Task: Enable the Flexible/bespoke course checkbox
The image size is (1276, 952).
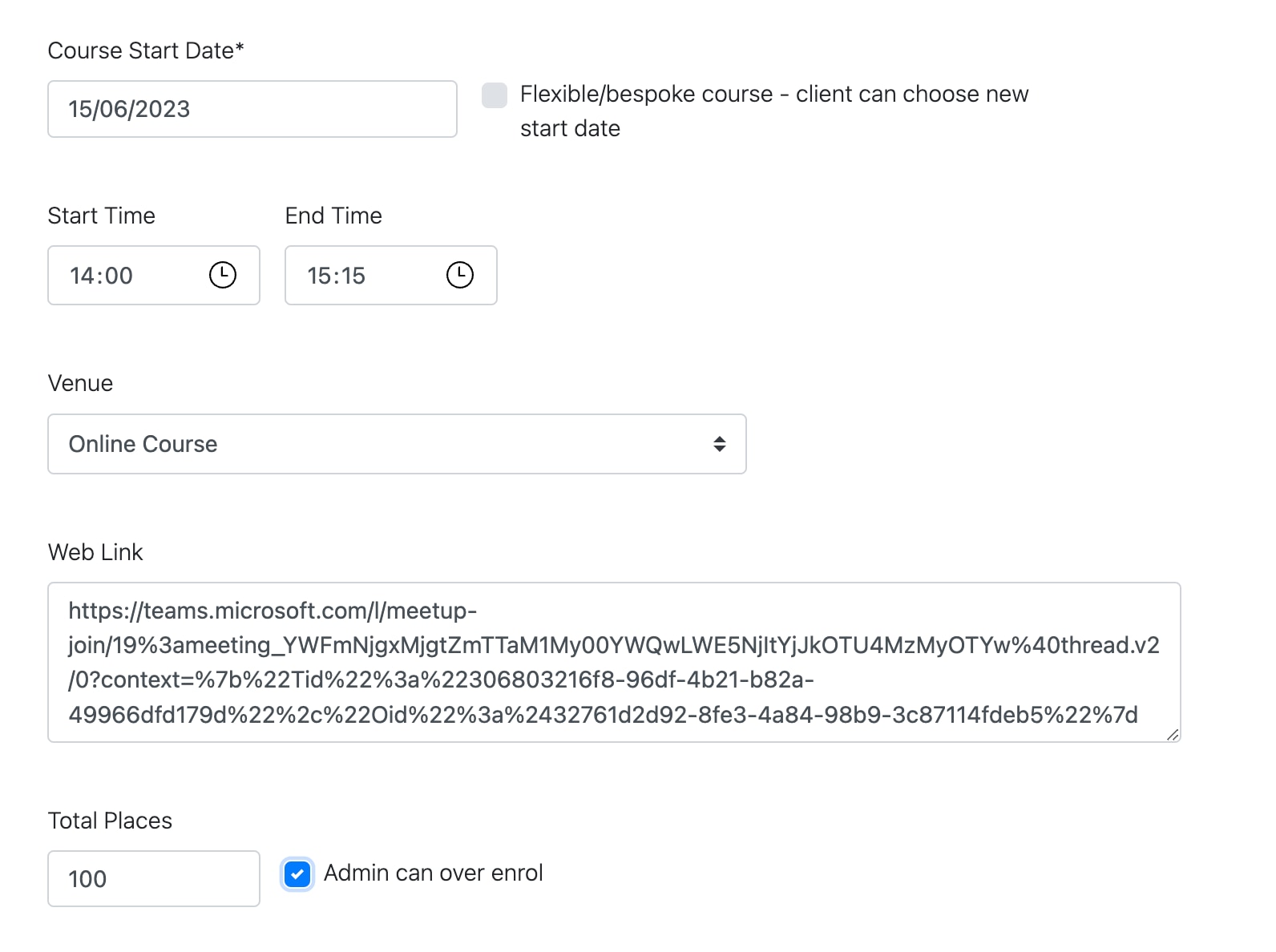Action: pyautogui.click(x=495, y=95)
